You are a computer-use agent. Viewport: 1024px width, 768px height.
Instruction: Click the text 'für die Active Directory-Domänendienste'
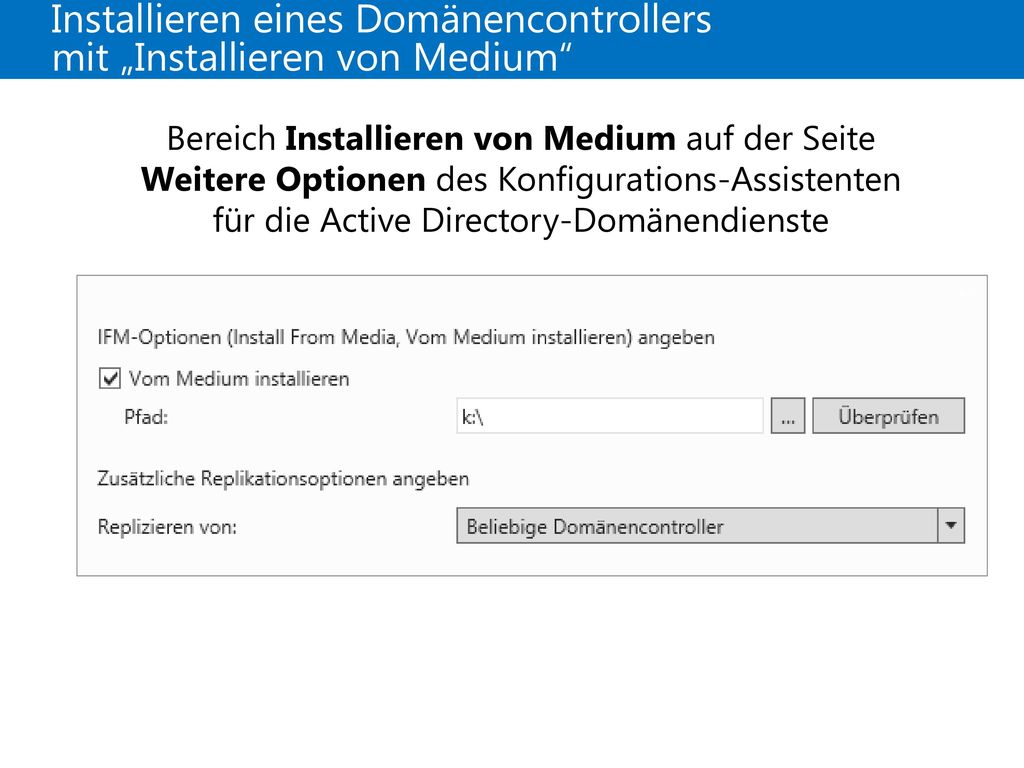click(520, 221)
